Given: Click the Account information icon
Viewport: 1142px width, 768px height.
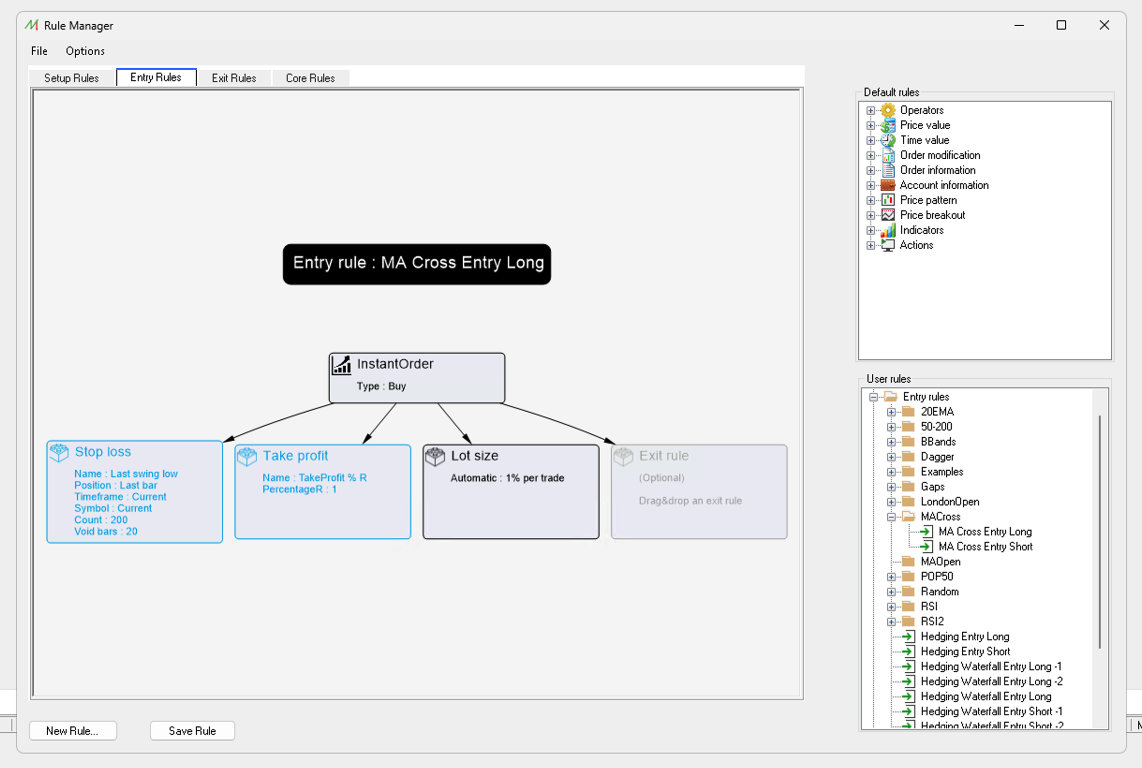Looking at the screenshot, I should pos(888,185).
